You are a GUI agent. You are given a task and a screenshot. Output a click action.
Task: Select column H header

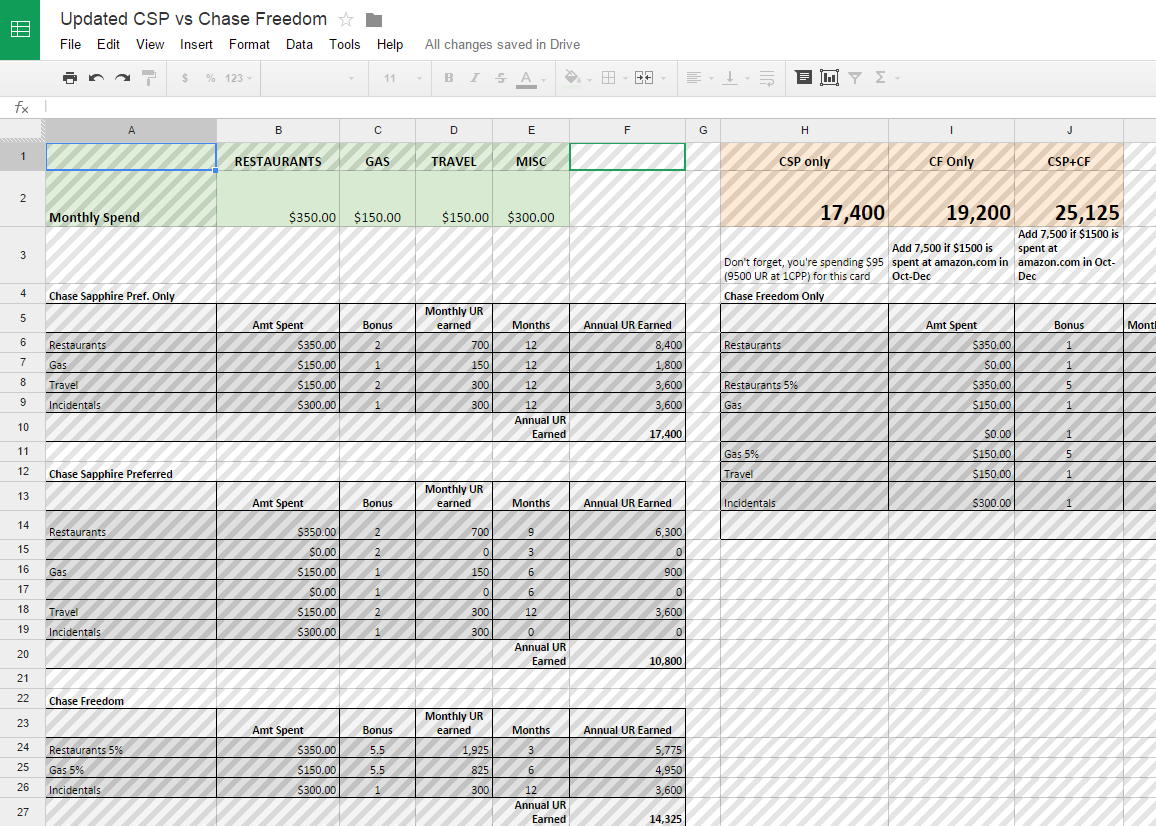(805, 130)
